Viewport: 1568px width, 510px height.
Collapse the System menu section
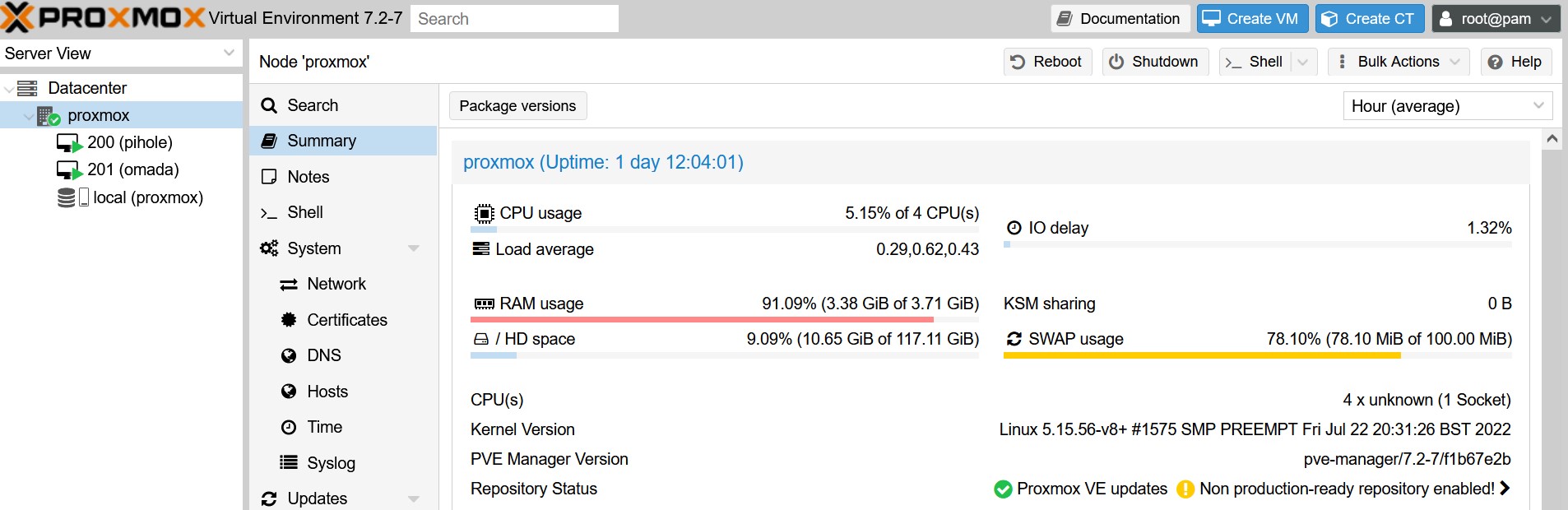tap(413, 248)
